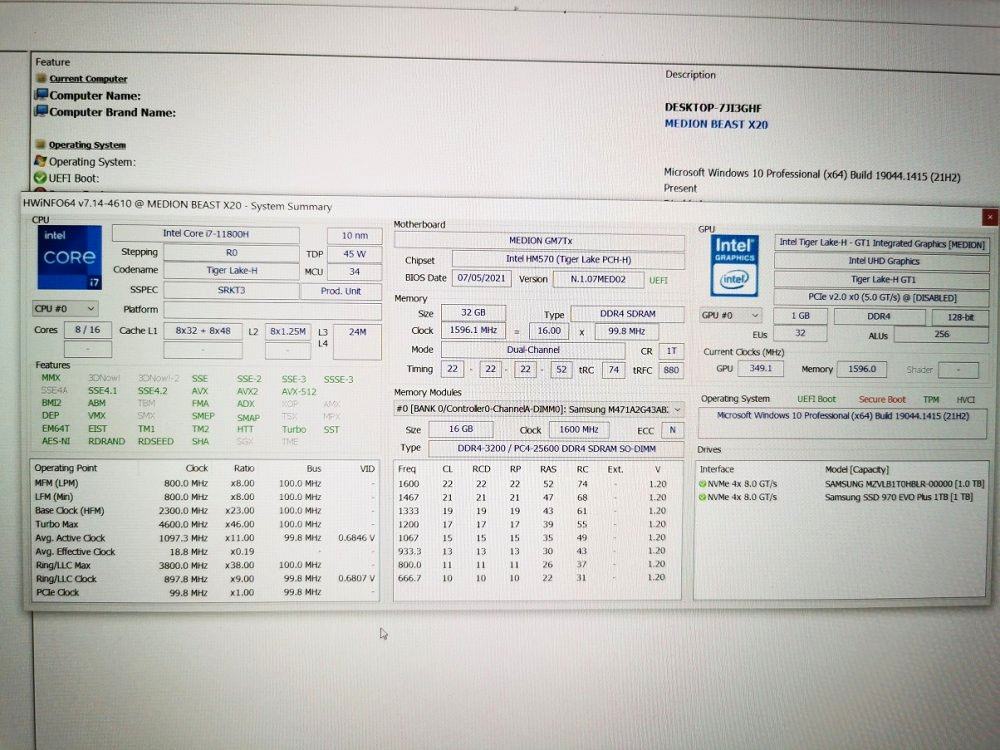This screenshot has height=750, width=1000.
Task: Click the DDR4-3200 module type field
Action: click(556, 449)
